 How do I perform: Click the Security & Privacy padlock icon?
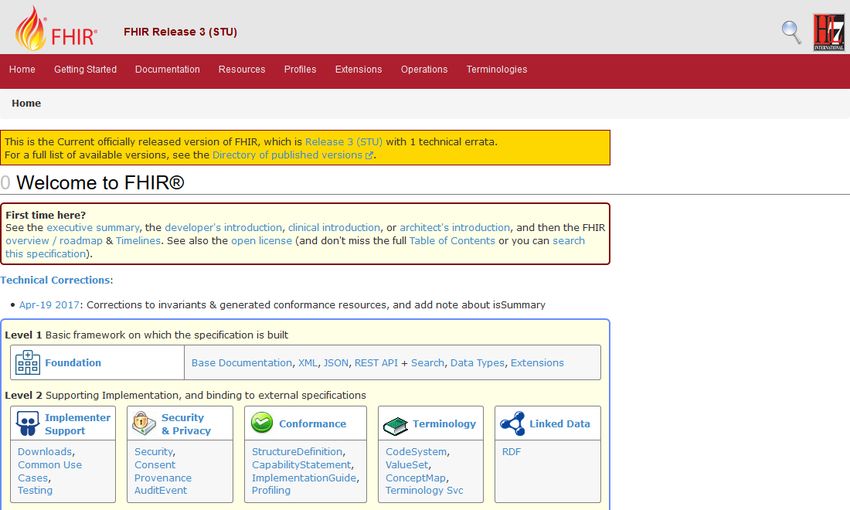coord(144,423)
